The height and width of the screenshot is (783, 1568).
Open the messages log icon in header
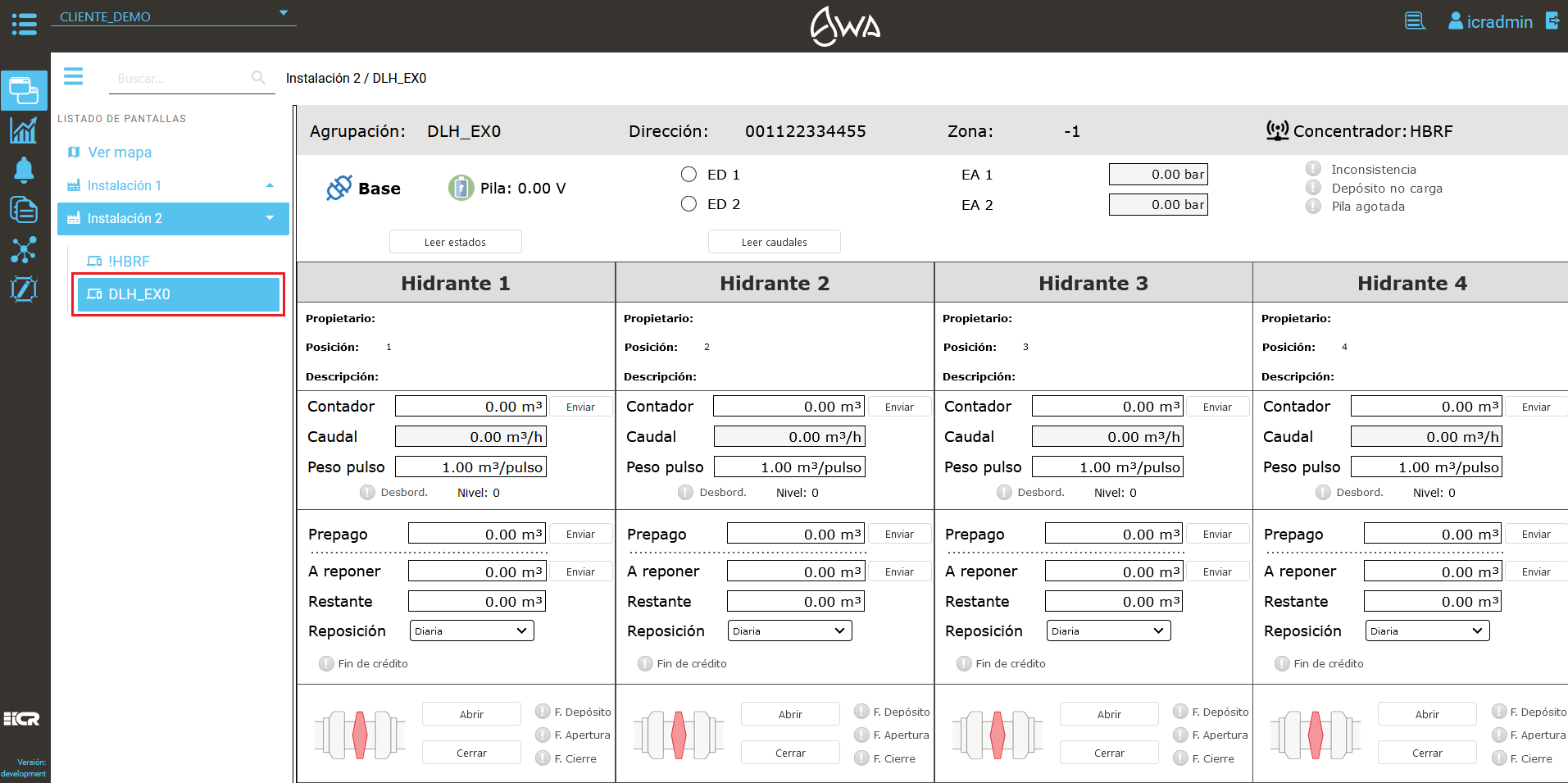1415,20
